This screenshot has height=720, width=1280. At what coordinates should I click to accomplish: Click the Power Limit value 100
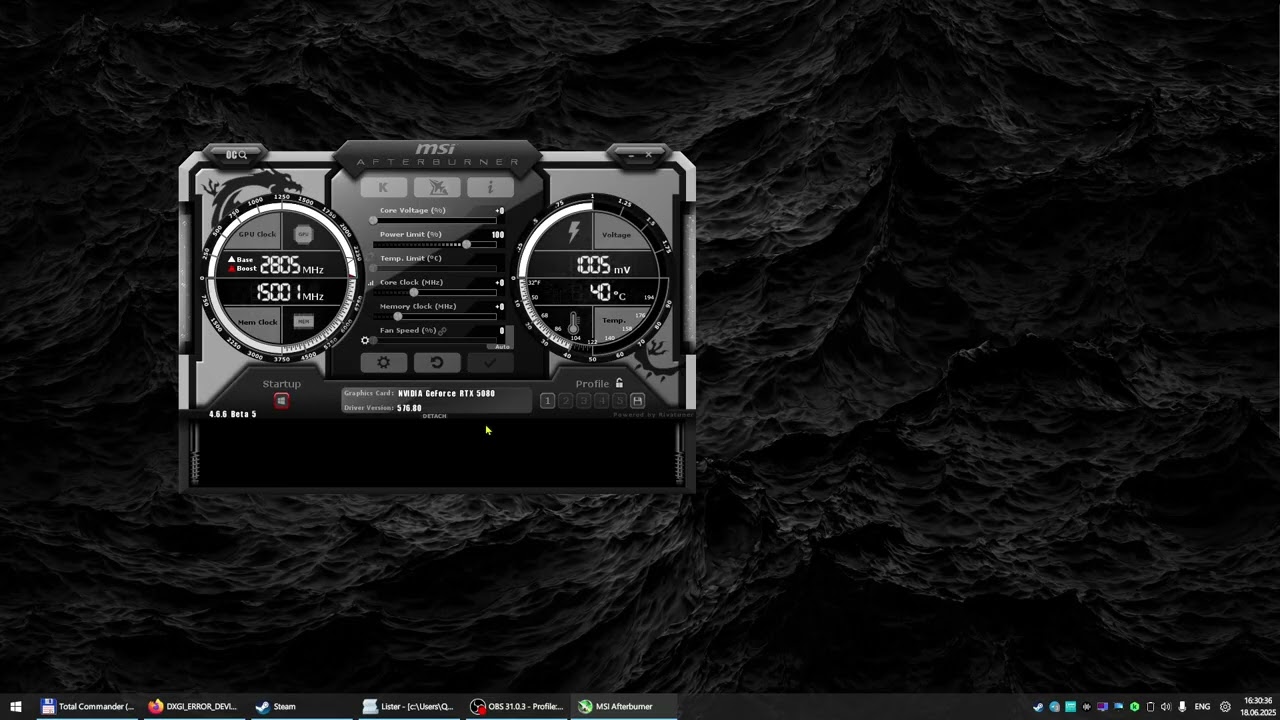pyautogui.click(x=498, y=235)
